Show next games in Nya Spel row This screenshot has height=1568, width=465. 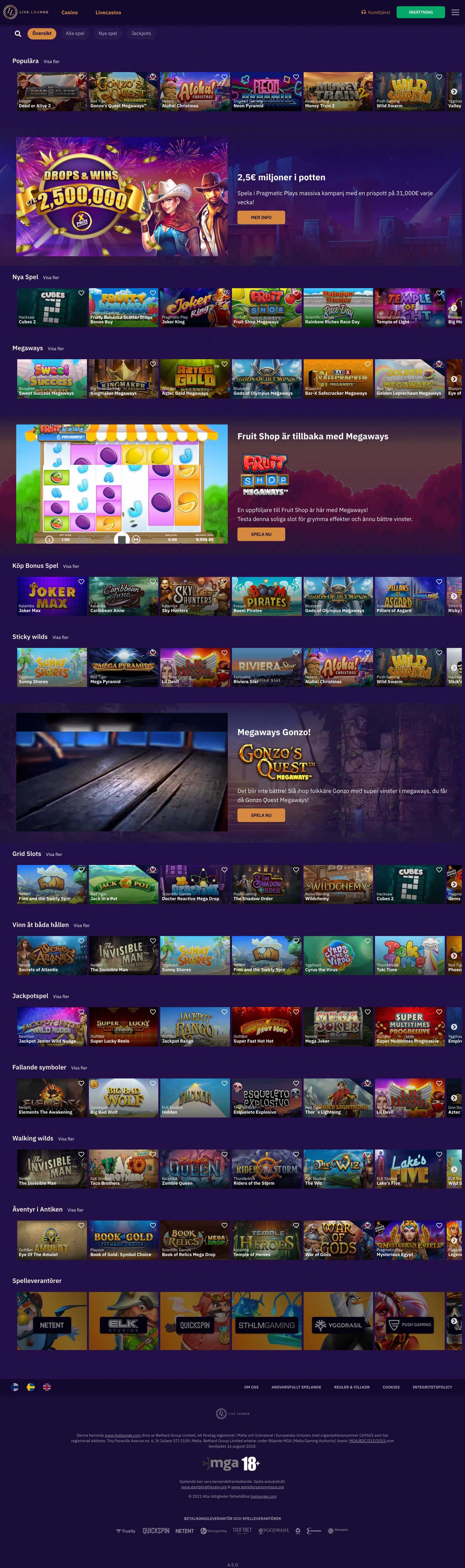pos(454,307)
